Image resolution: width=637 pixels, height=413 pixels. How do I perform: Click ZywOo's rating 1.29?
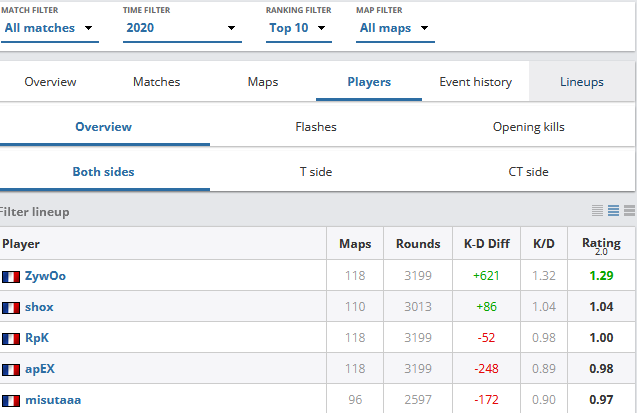(601, 276)
